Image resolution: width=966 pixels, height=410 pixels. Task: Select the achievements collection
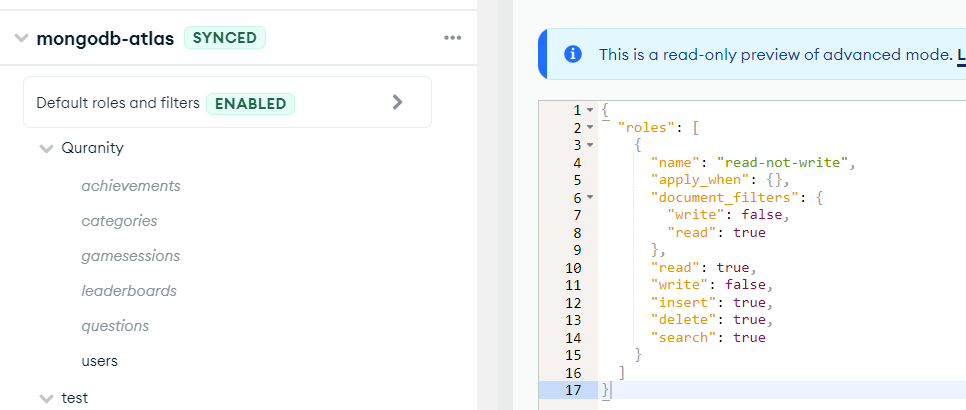[131, 186]
